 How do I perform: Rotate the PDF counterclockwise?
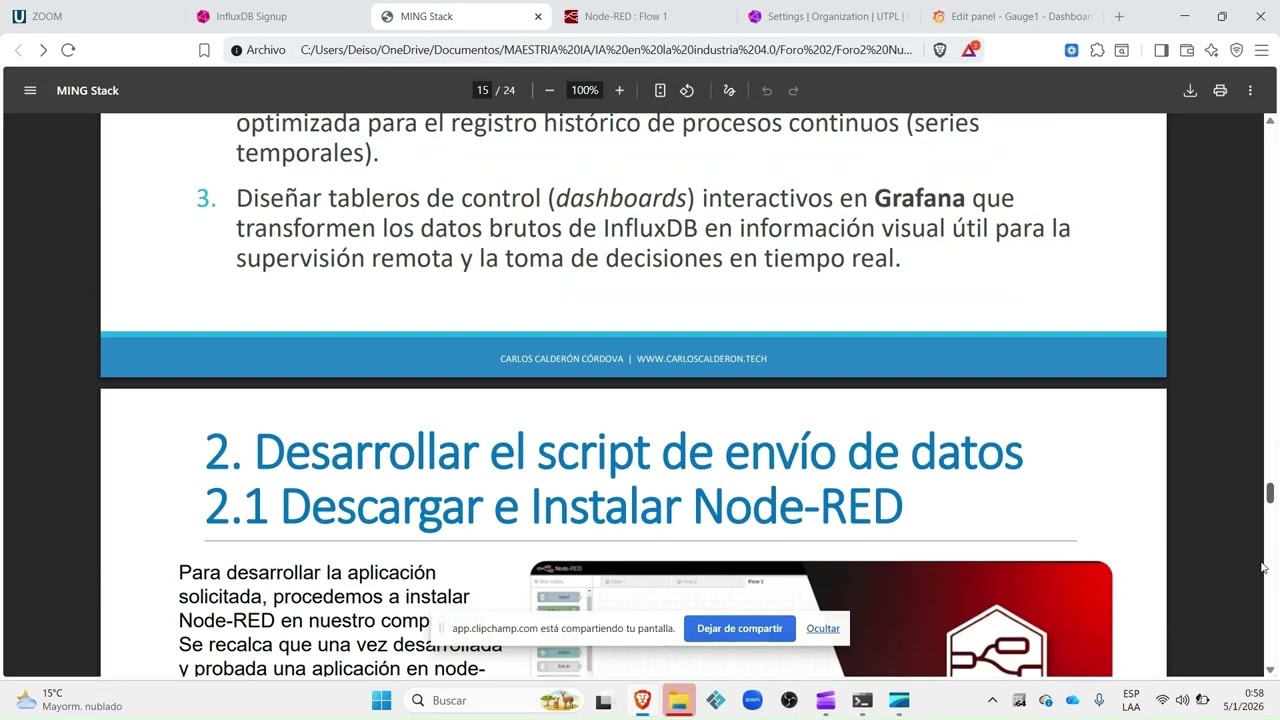click(x=687, y=90)
